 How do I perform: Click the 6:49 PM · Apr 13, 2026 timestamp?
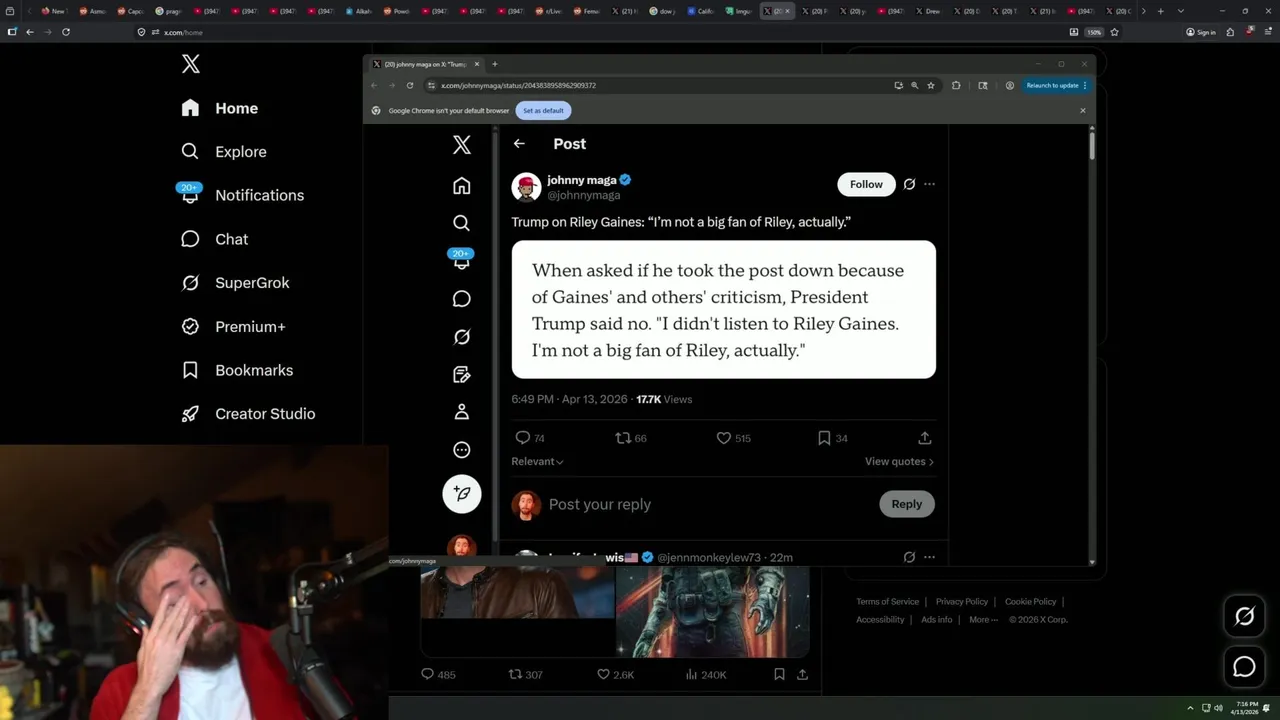[569, 399]
